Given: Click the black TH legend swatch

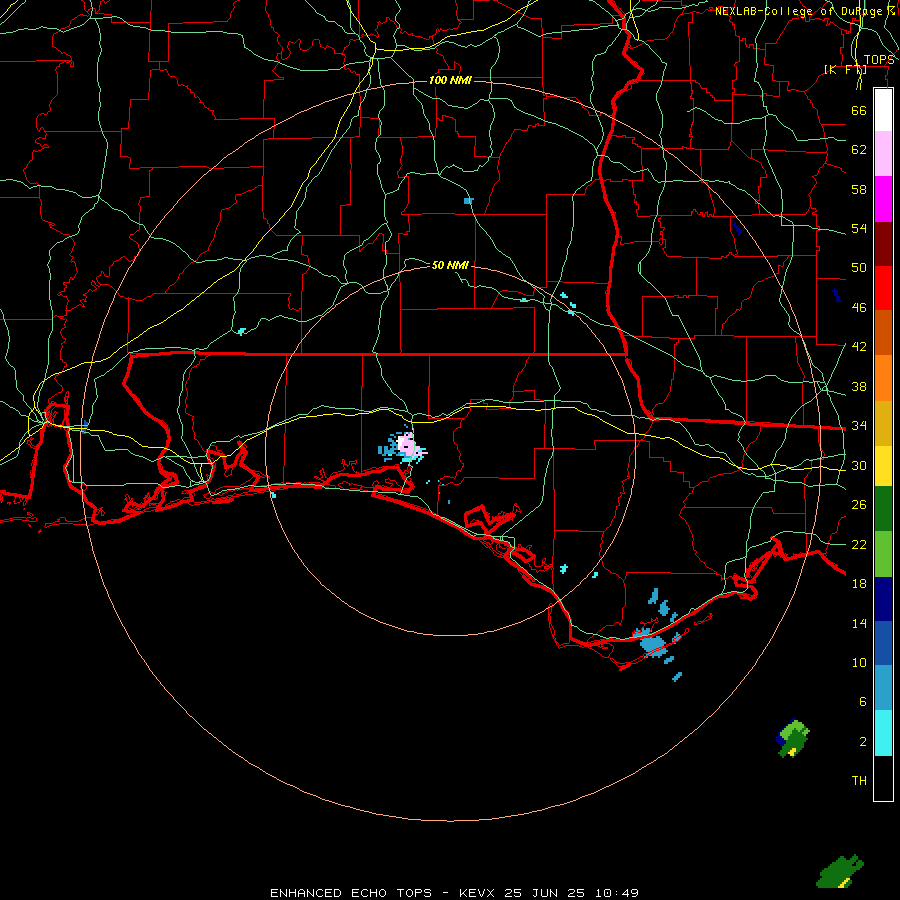Looking at the screenshot, I should pos(883,778).
